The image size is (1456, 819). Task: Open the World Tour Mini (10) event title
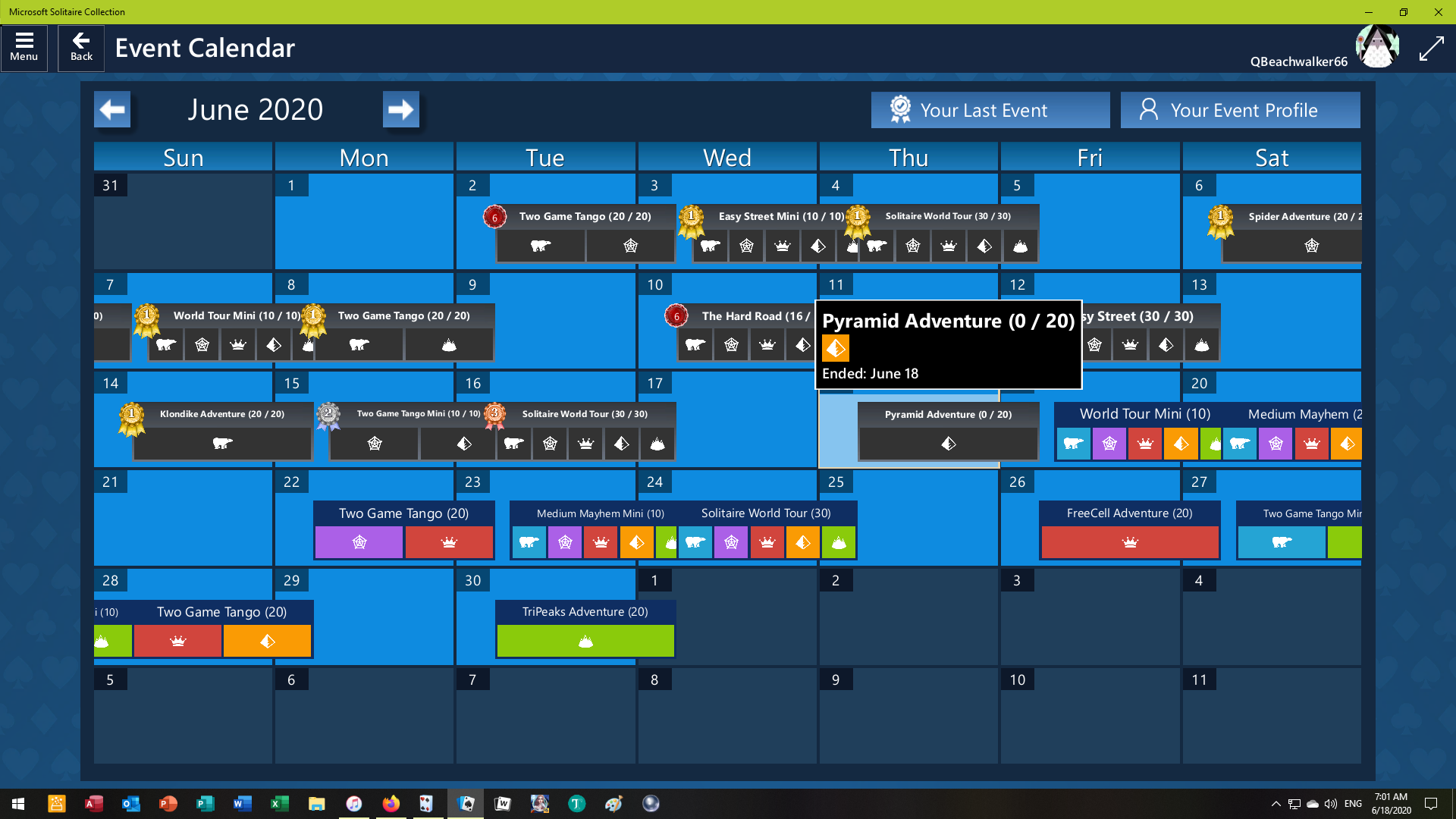coord(1144,414)
